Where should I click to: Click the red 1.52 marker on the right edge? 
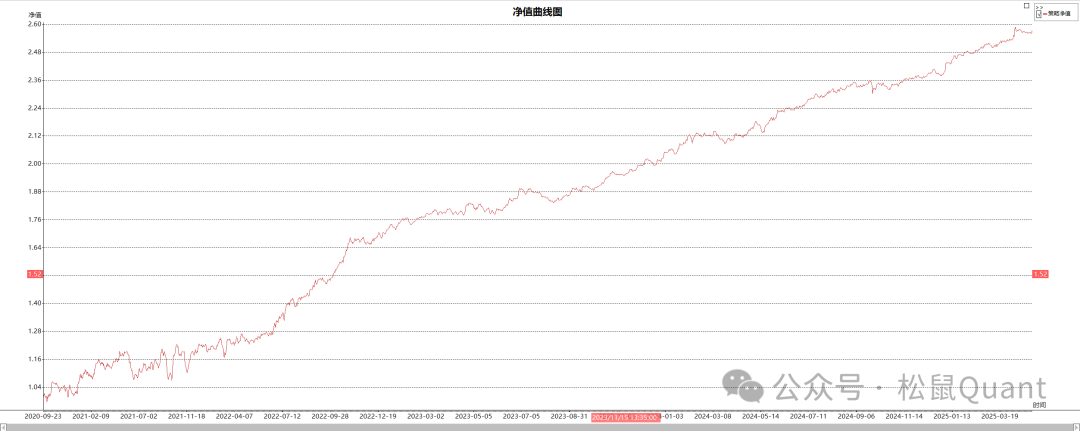[x=1039, y=274]
